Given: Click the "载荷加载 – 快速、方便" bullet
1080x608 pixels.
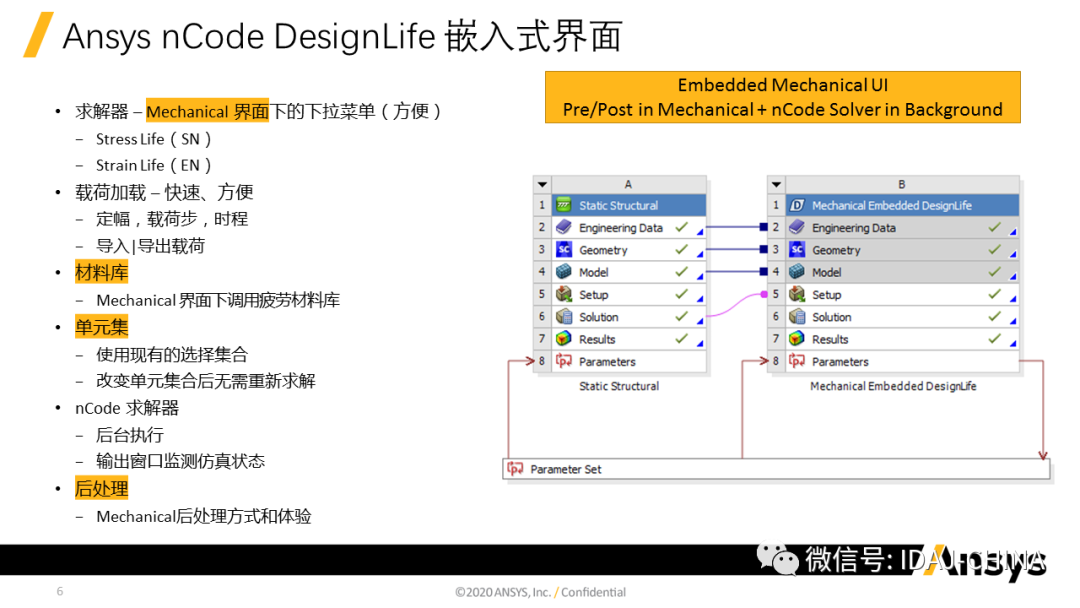Looking at the screenshot, I should [x=164, y=192].
